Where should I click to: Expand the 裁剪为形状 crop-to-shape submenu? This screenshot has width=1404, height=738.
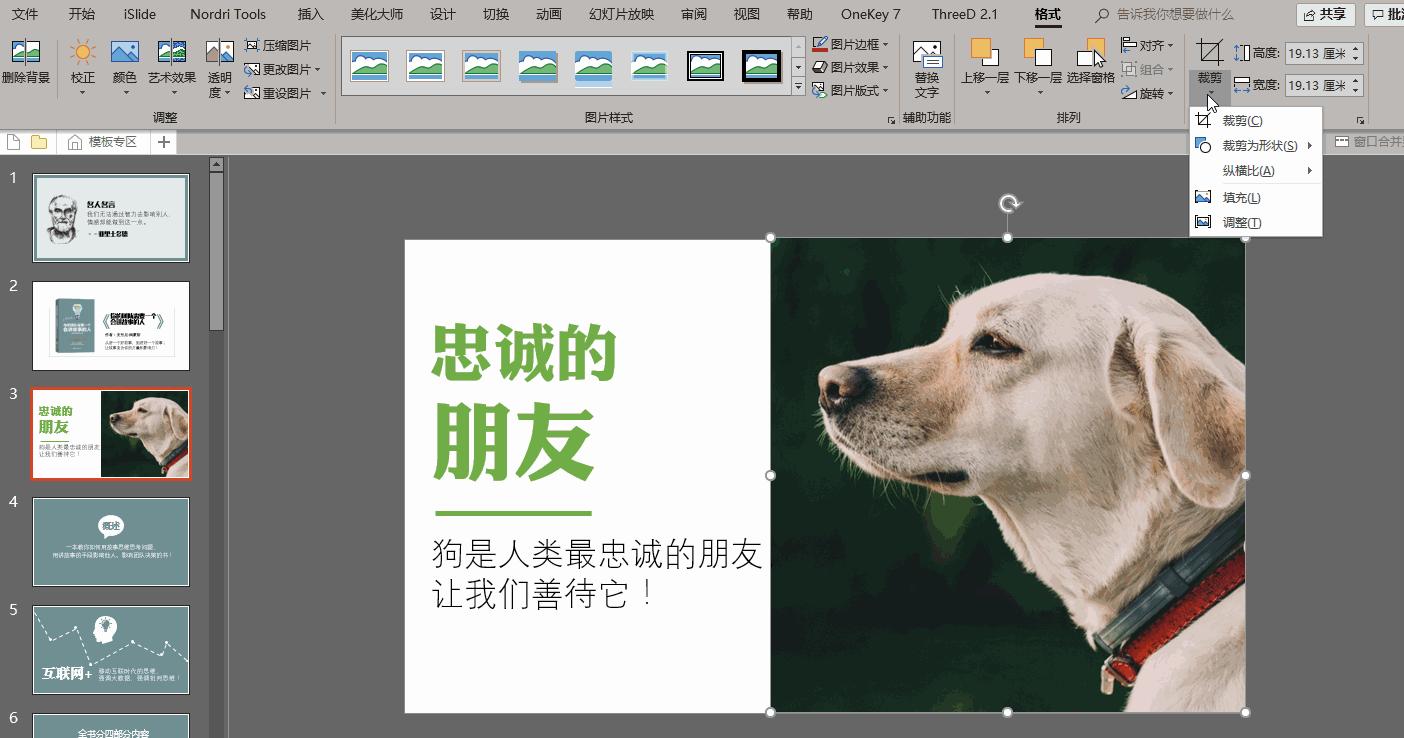point(1247,145)
